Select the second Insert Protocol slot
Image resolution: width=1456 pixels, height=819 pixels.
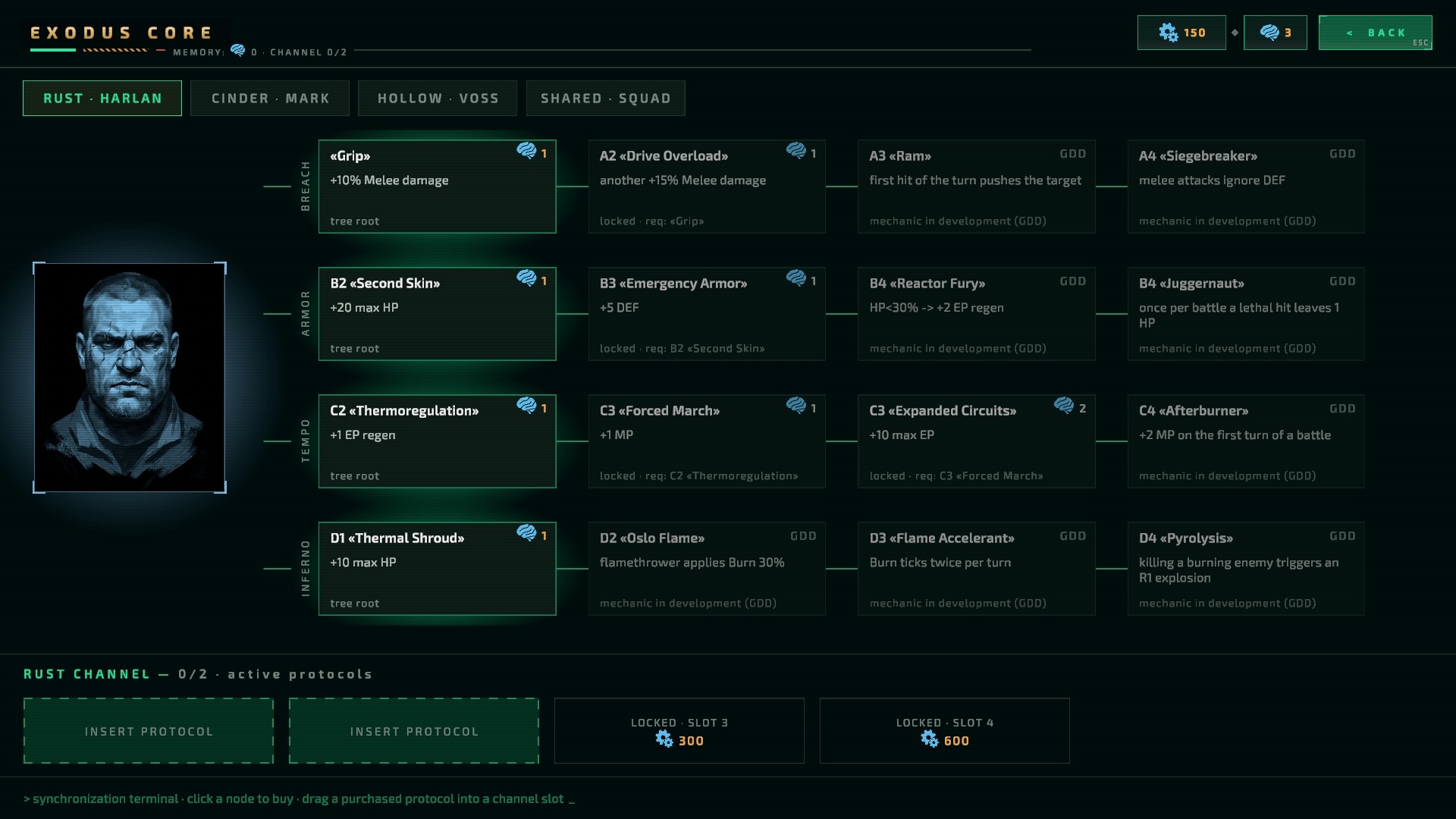click(414, 731)
